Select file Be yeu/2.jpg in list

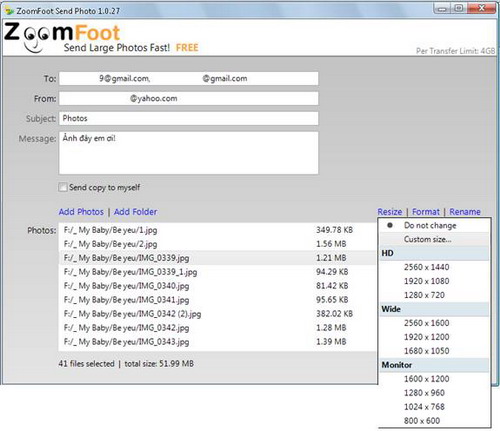(x=217, y=244)
